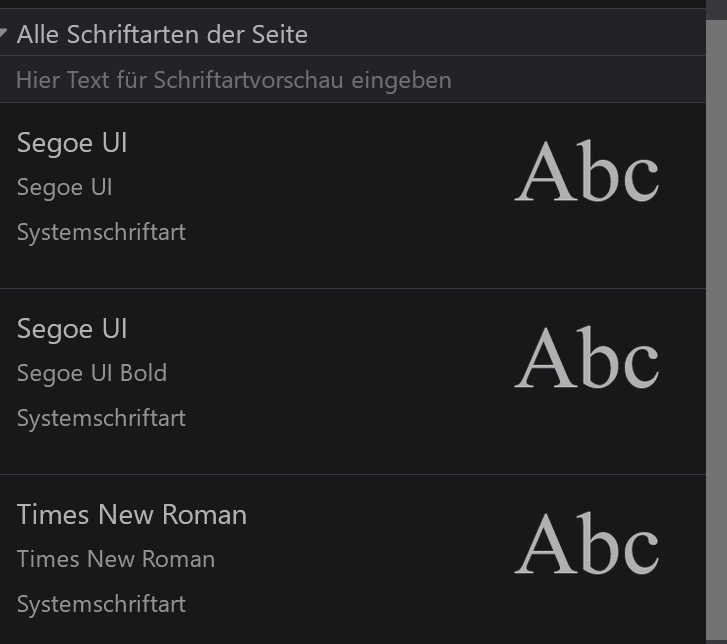Click Abc preview of the first Segoe UI font
The image size is (727, 644).
tap(587, 174)
